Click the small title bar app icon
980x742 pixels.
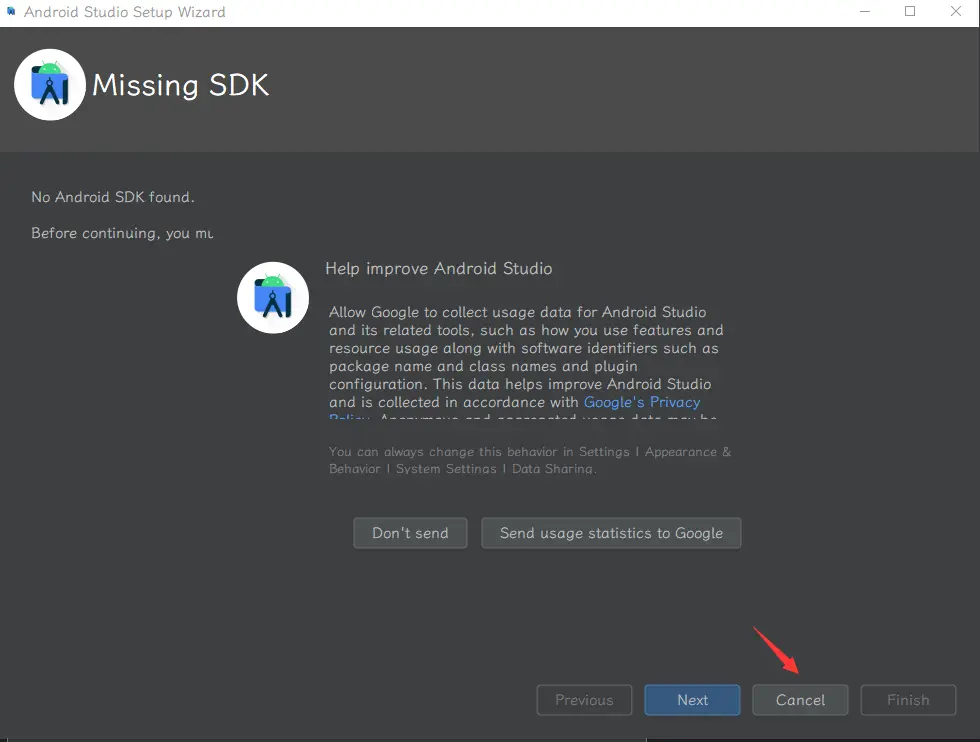point(11,12)
